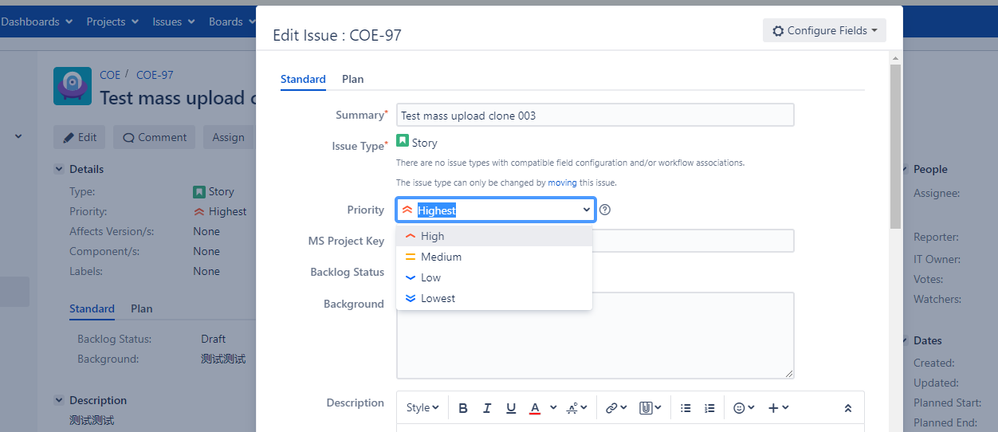Viewport: 998px width, 432px height.
Task: Open more text formatting options
Action: tap(577, 408)
